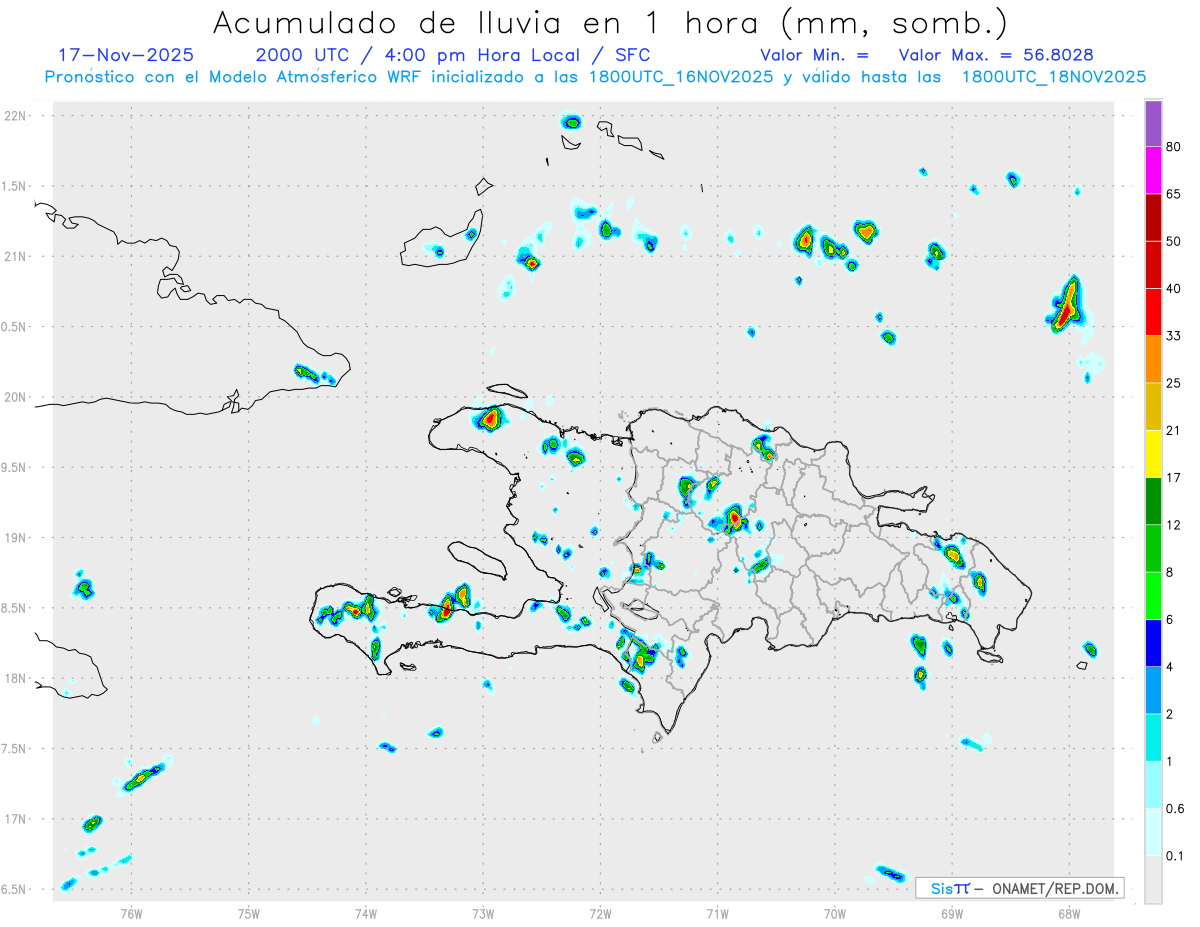This screenshot has width=1200, height=927.
Task: Click the legend label "80"
Action: point(1174,148)
